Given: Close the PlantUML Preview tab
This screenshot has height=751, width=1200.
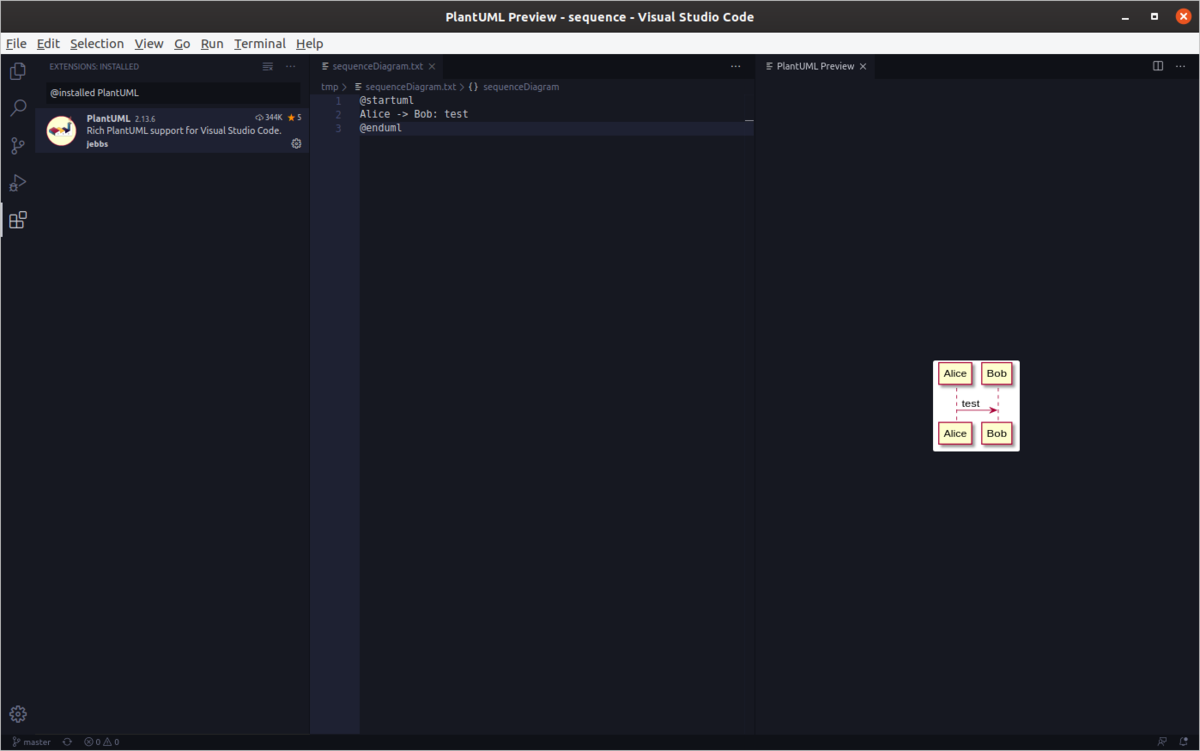Looking at the screenshot, I should (863, 66).
